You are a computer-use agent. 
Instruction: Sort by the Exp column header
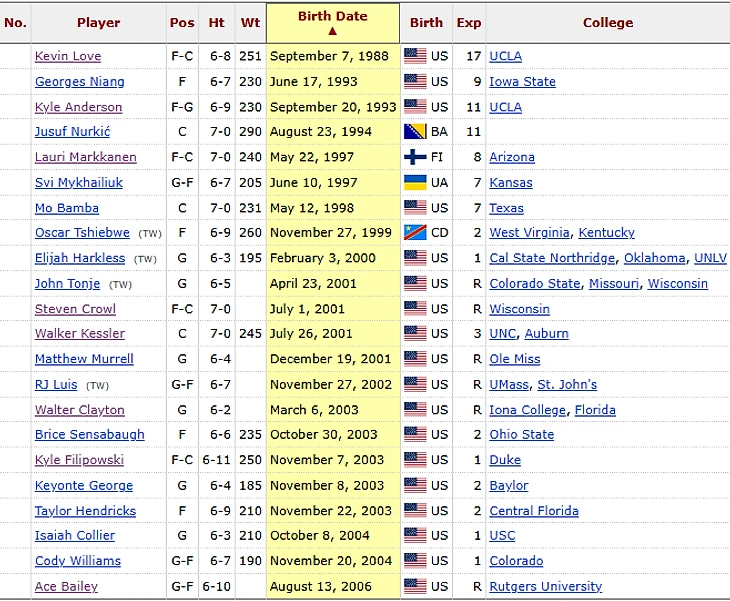(x=469, y=23)
